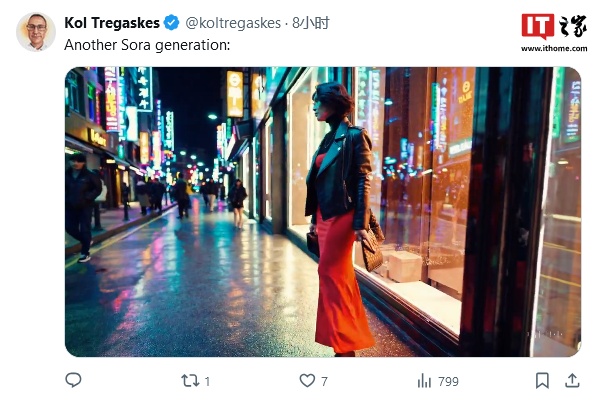Click the woman in red skirt in video
This screenshot has height=402, width=598.
pyautogui.click(x=341, y=219)
